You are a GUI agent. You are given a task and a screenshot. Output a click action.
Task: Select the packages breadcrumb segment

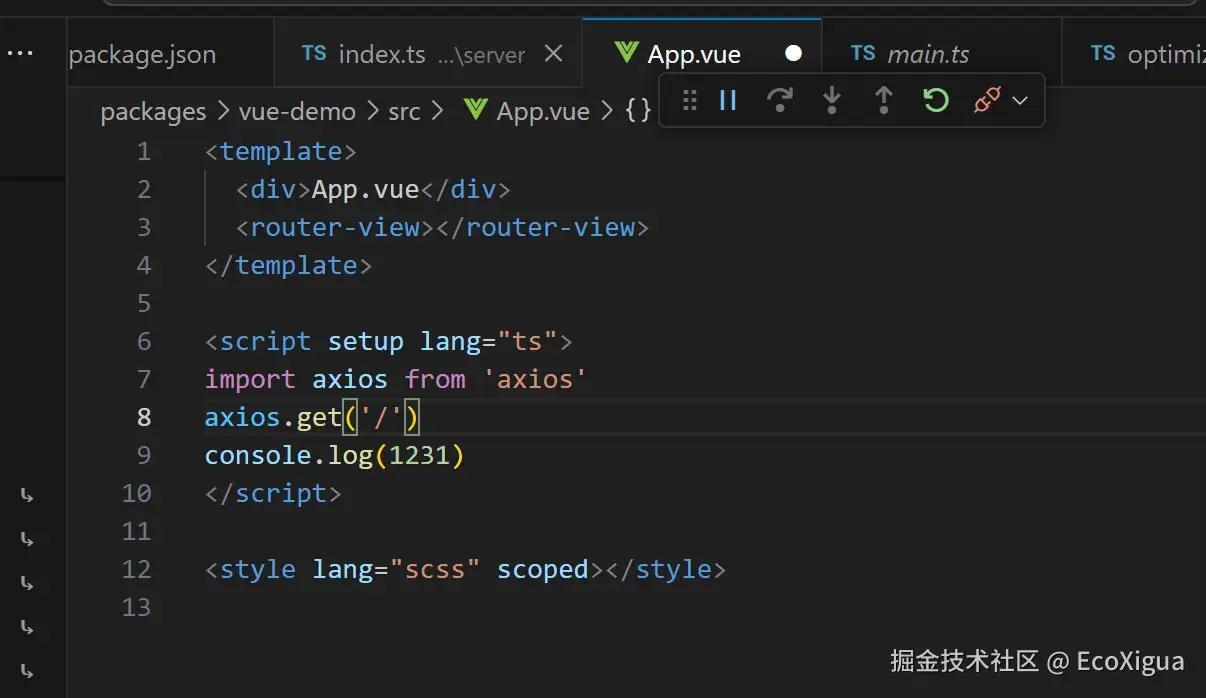[153, 111]
